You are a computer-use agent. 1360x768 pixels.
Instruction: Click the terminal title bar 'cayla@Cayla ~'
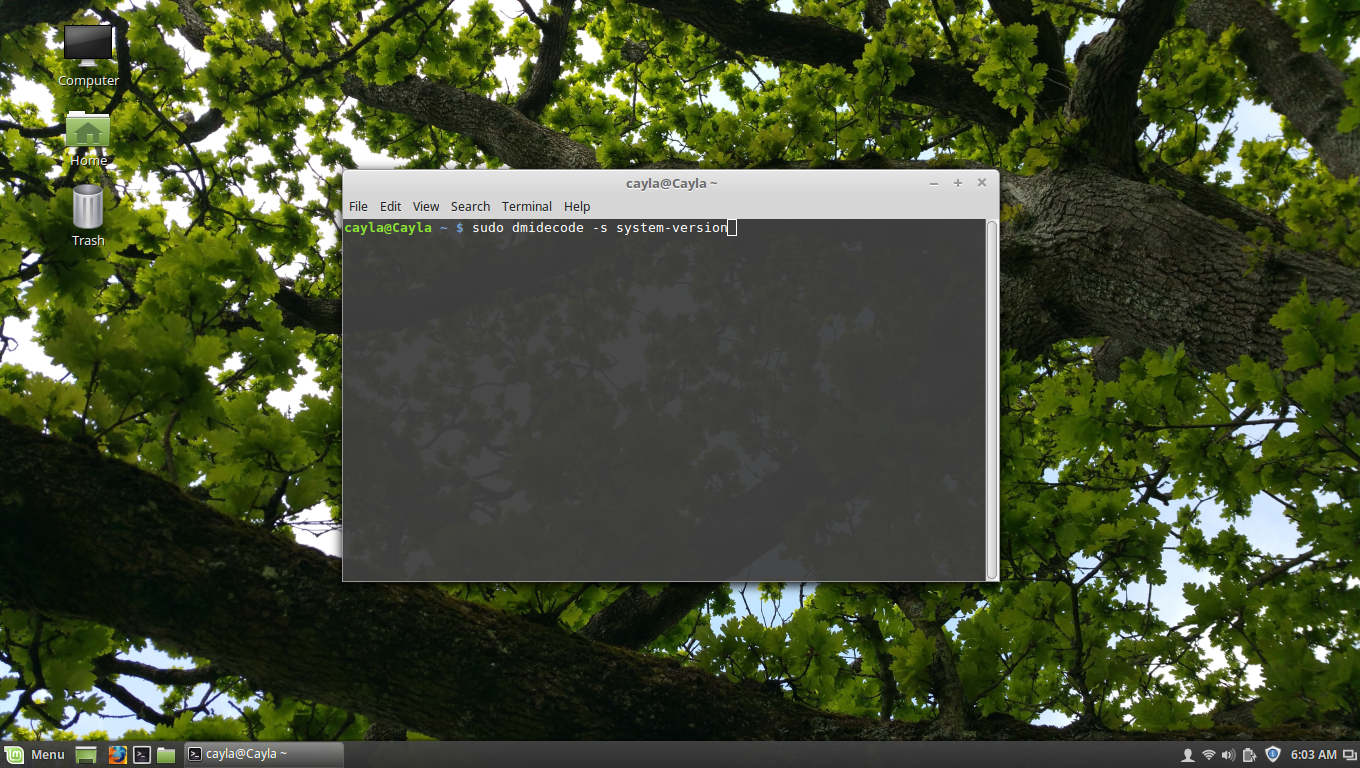(x=672, y=183)
